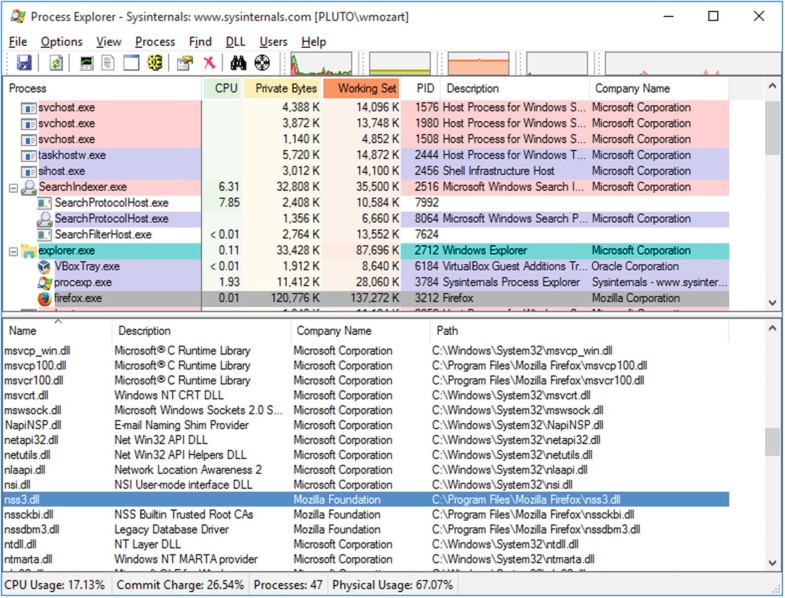Click the Physical Usage status bar entry

click(392, 585)
